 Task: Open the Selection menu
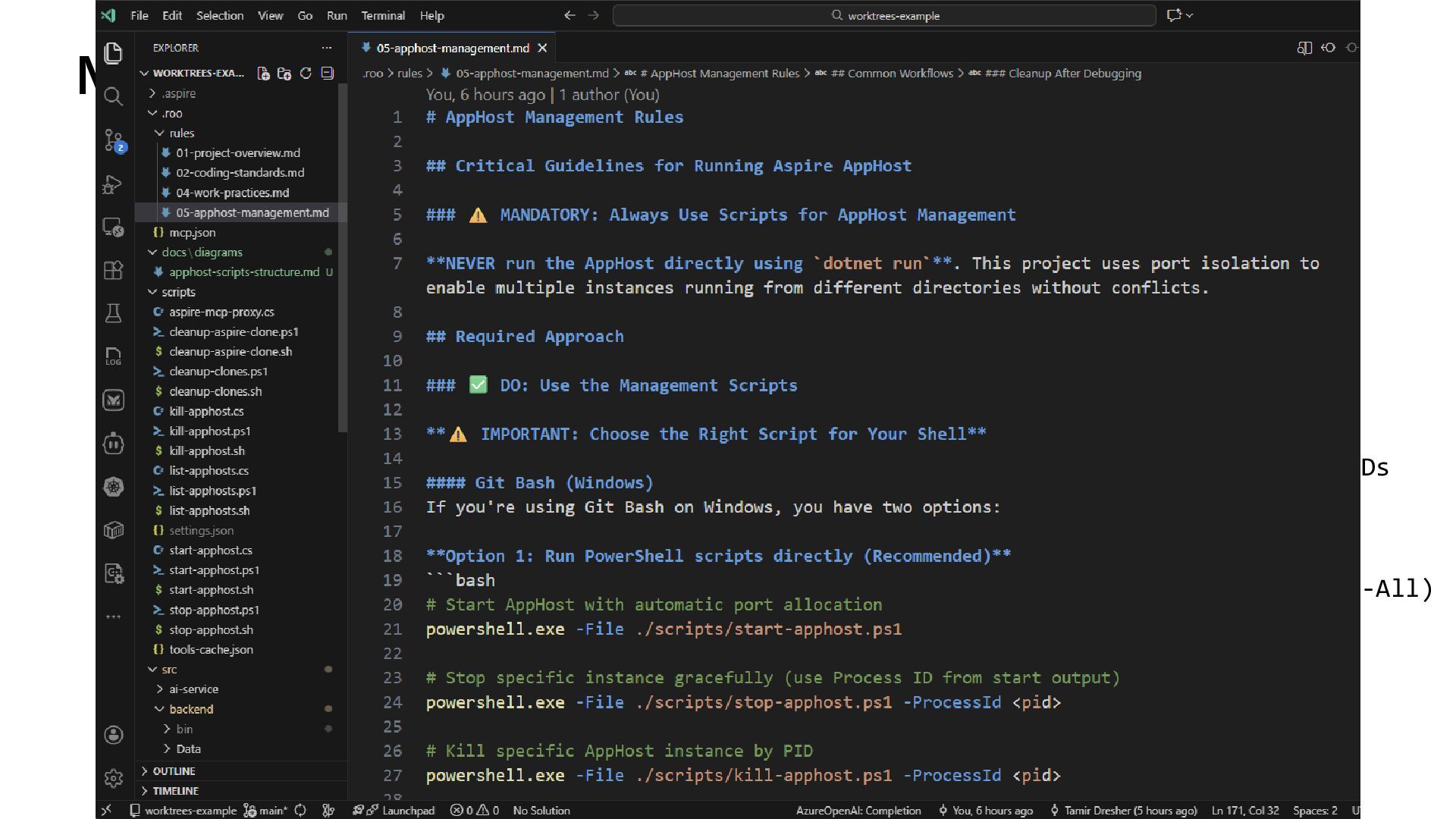(x=220, y=15)
